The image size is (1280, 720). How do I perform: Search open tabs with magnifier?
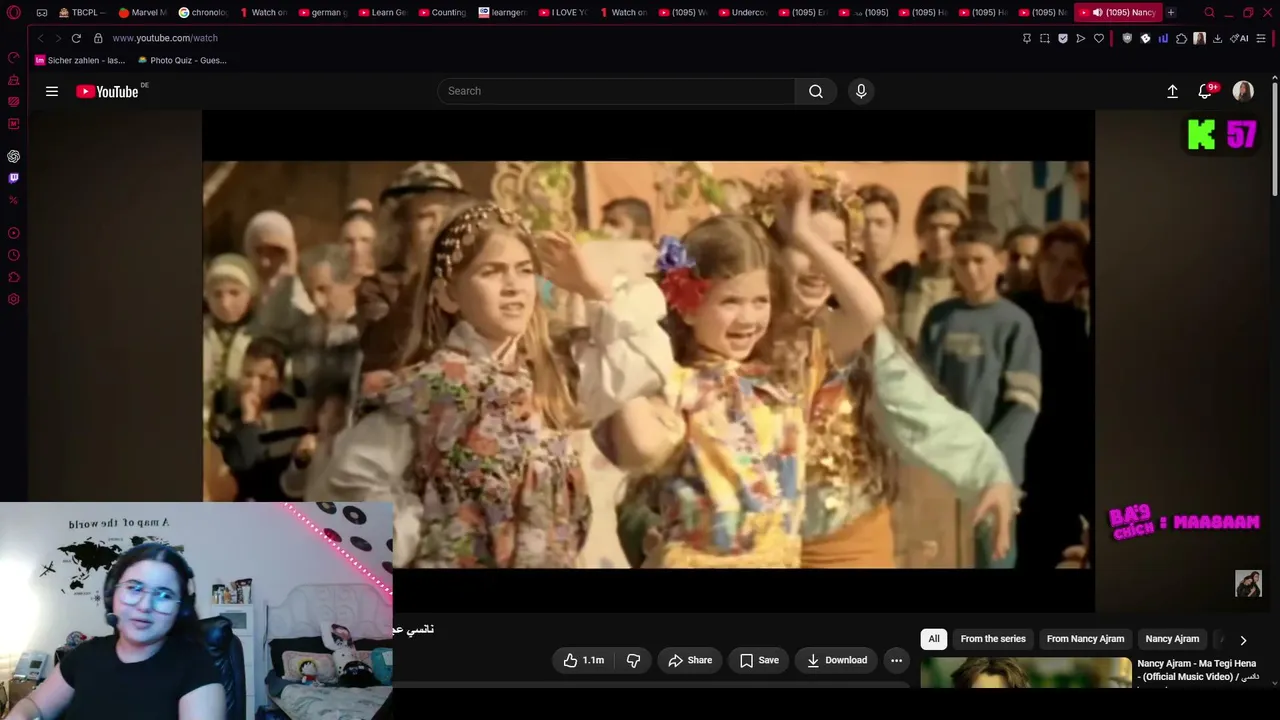1209,13
